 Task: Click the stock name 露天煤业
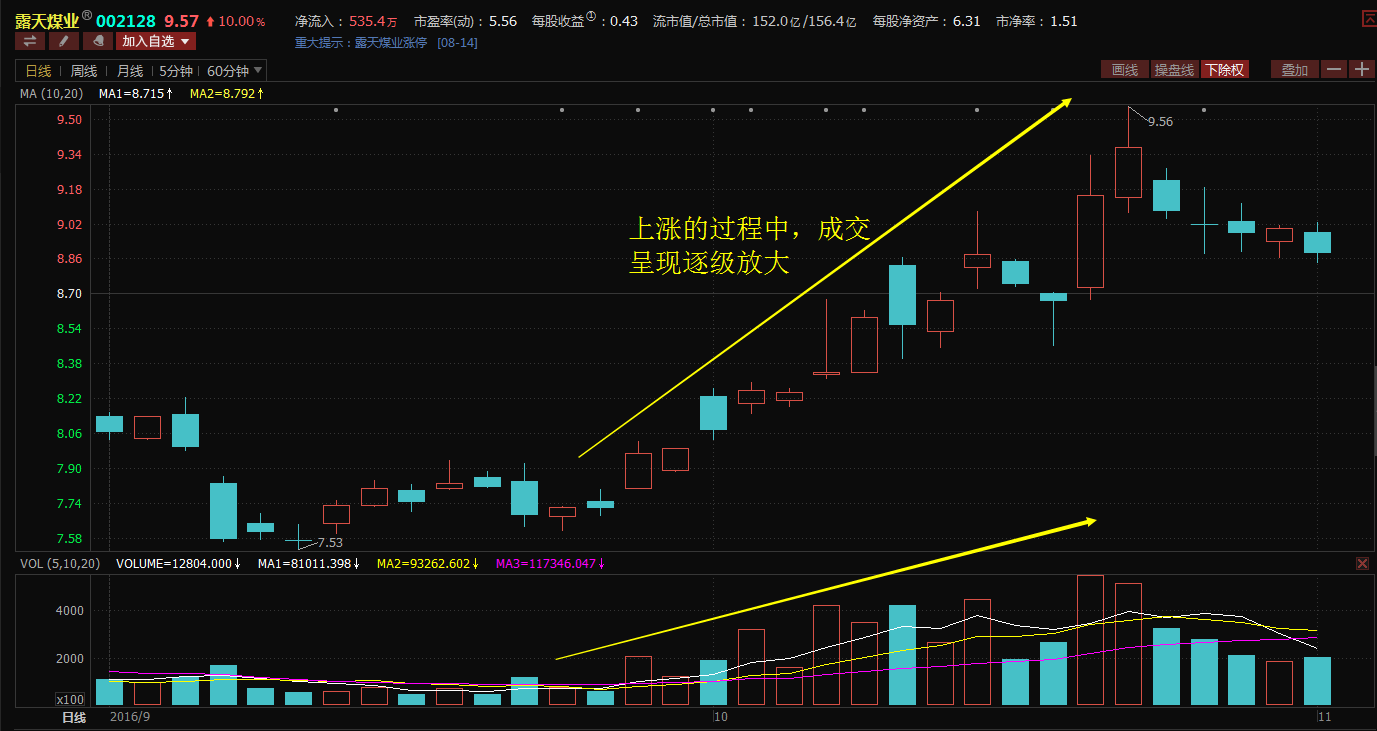point(47,21)
